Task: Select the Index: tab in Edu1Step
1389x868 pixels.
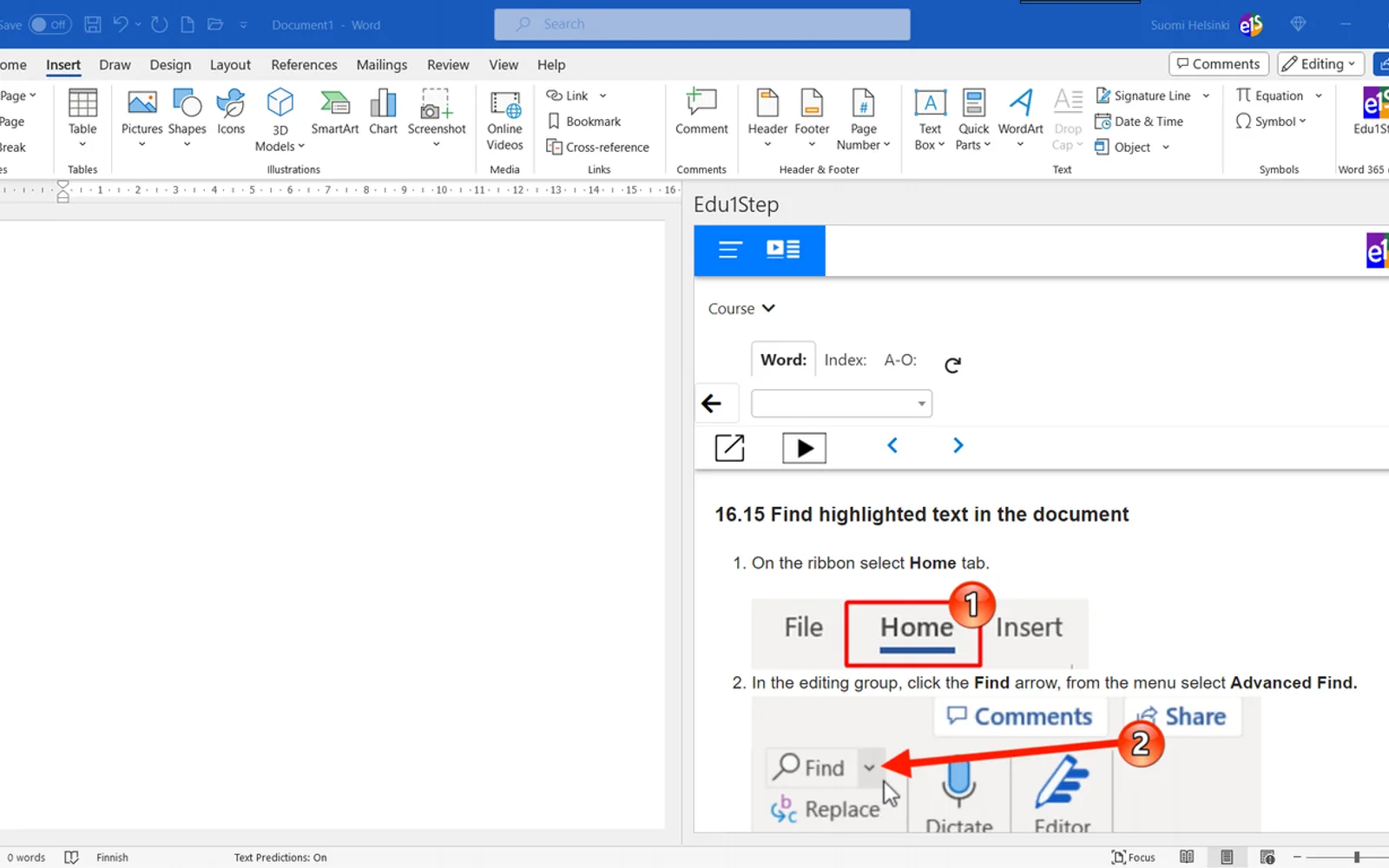Action: tap(845, 359)
